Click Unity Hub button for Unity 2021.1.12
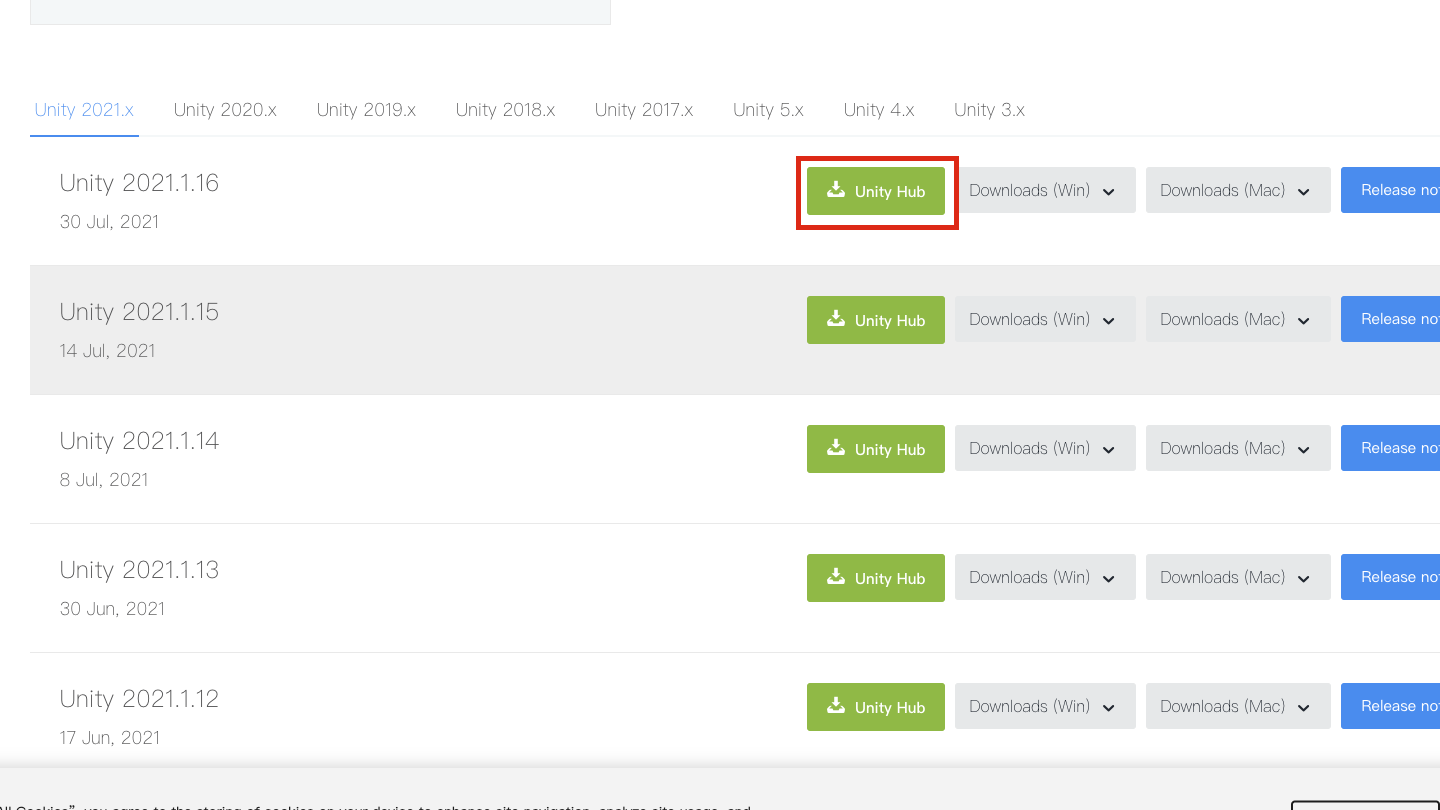The width and height of the screenshot is (1440, 810). click(x=876, y=707)
